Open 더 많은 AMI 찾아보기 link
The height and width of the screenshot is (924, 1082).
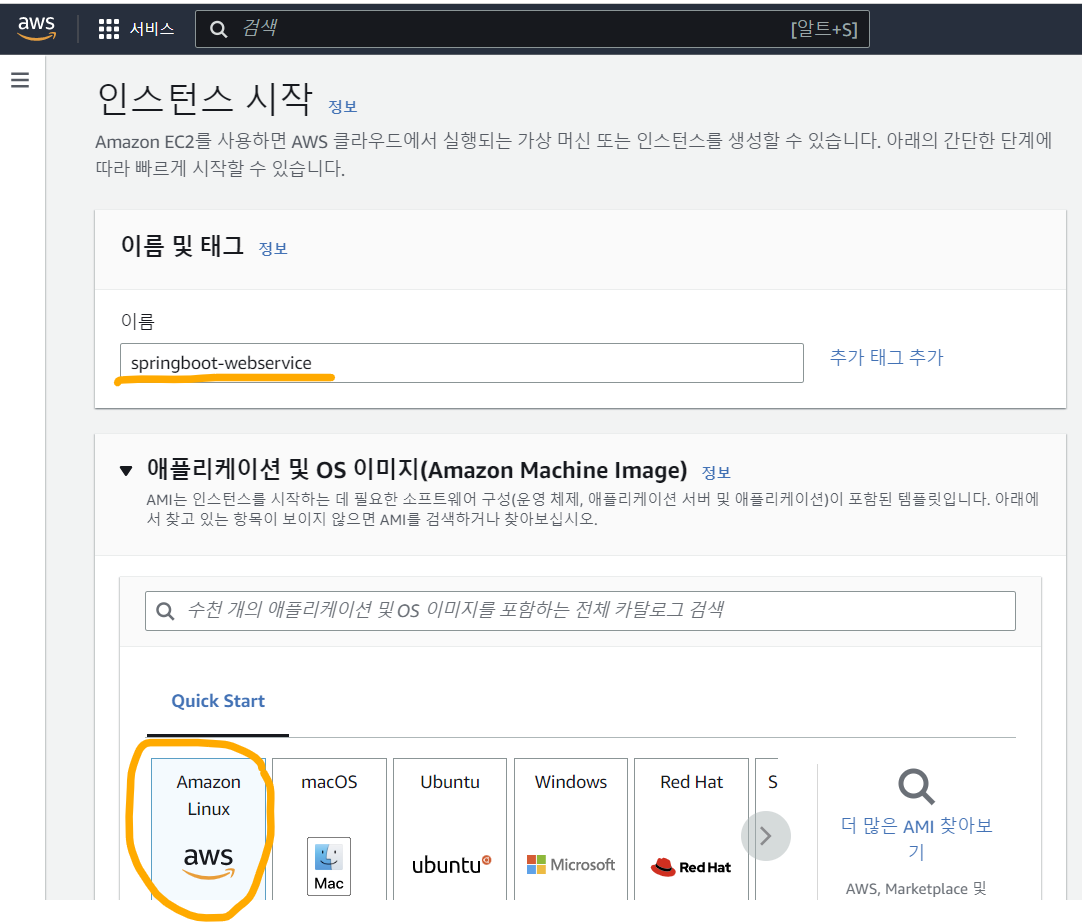[x=916, y=838]
